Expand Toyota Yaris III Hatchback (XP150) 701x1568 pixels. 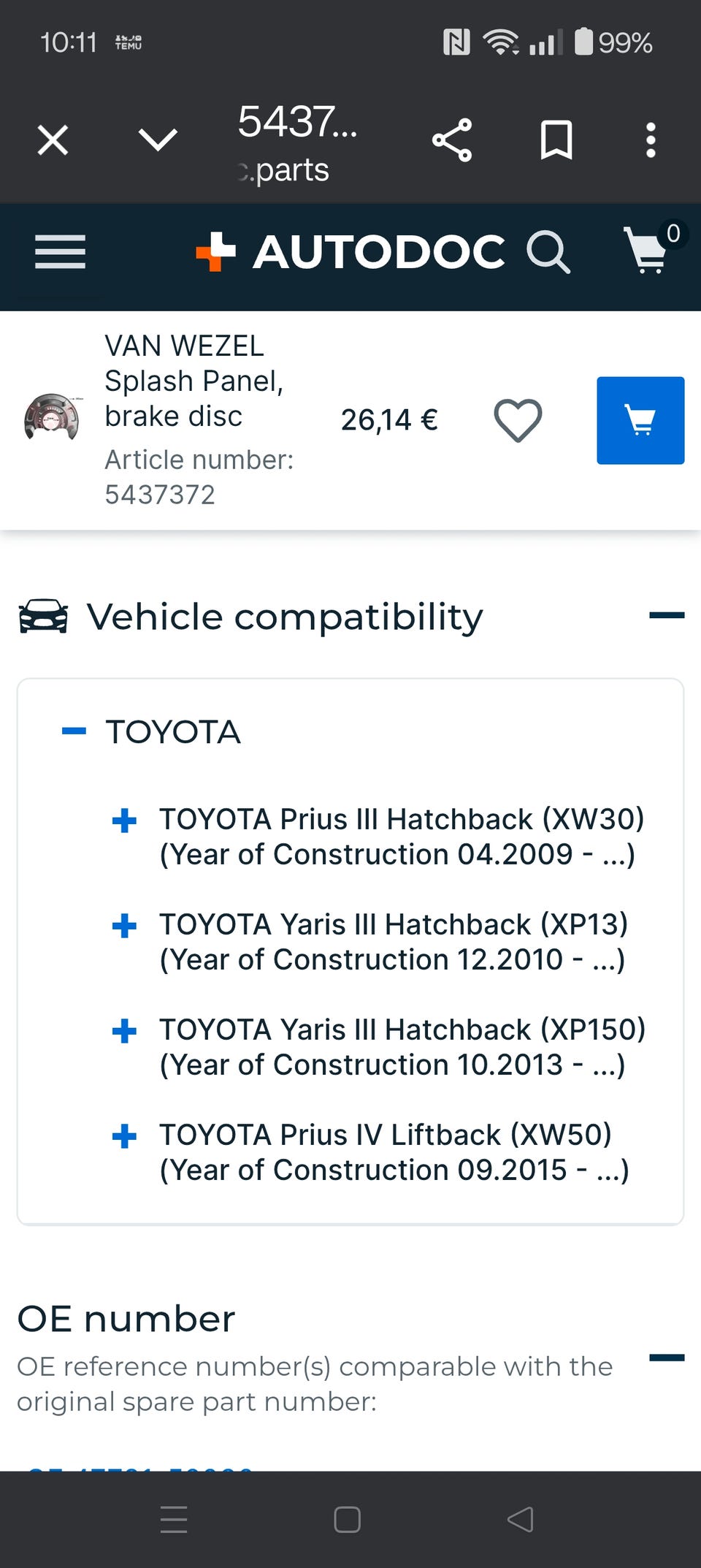(x=124, y=1031)
